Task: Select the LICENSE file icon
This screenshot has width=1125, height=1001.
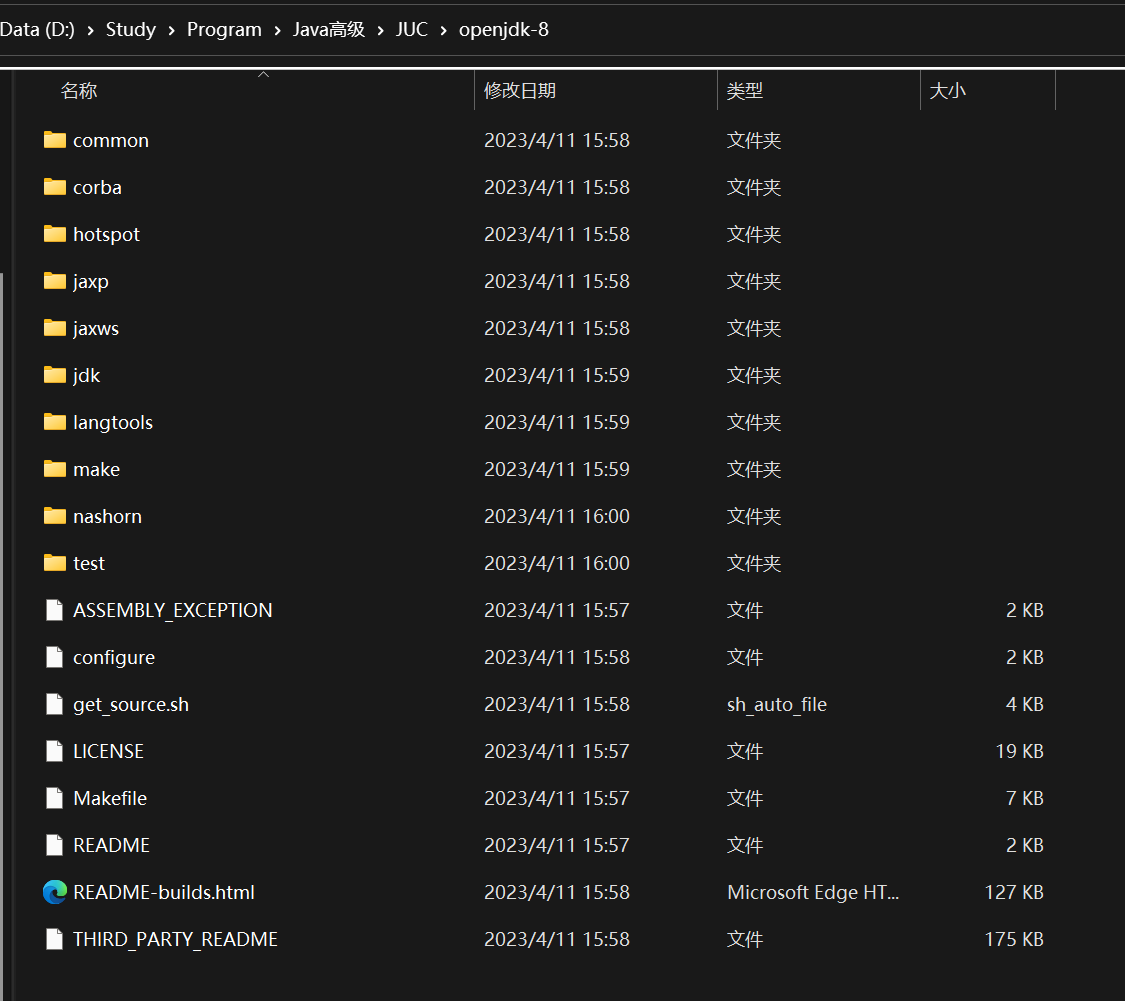Action: point(55,751)
